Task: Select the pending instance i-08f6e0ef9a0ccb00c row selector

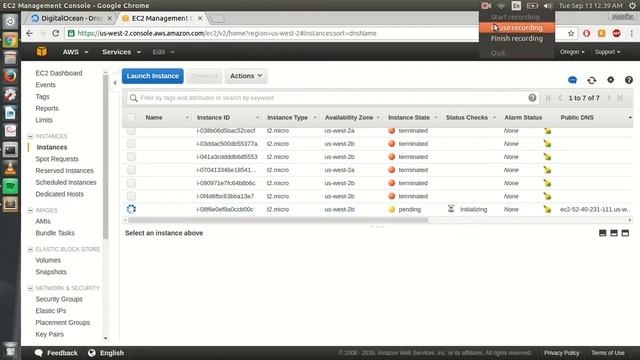Action: pos(131,209)
